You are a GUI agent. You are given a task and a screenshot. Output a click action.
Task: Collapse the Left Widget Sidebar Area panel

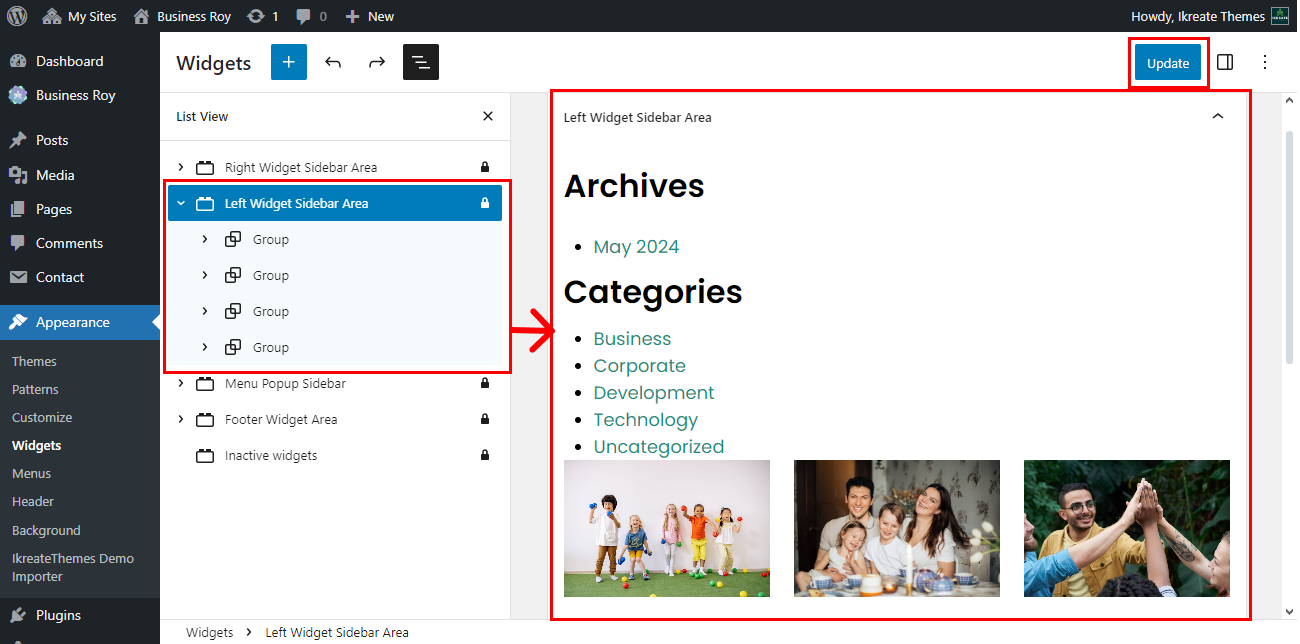[1218, 116]
